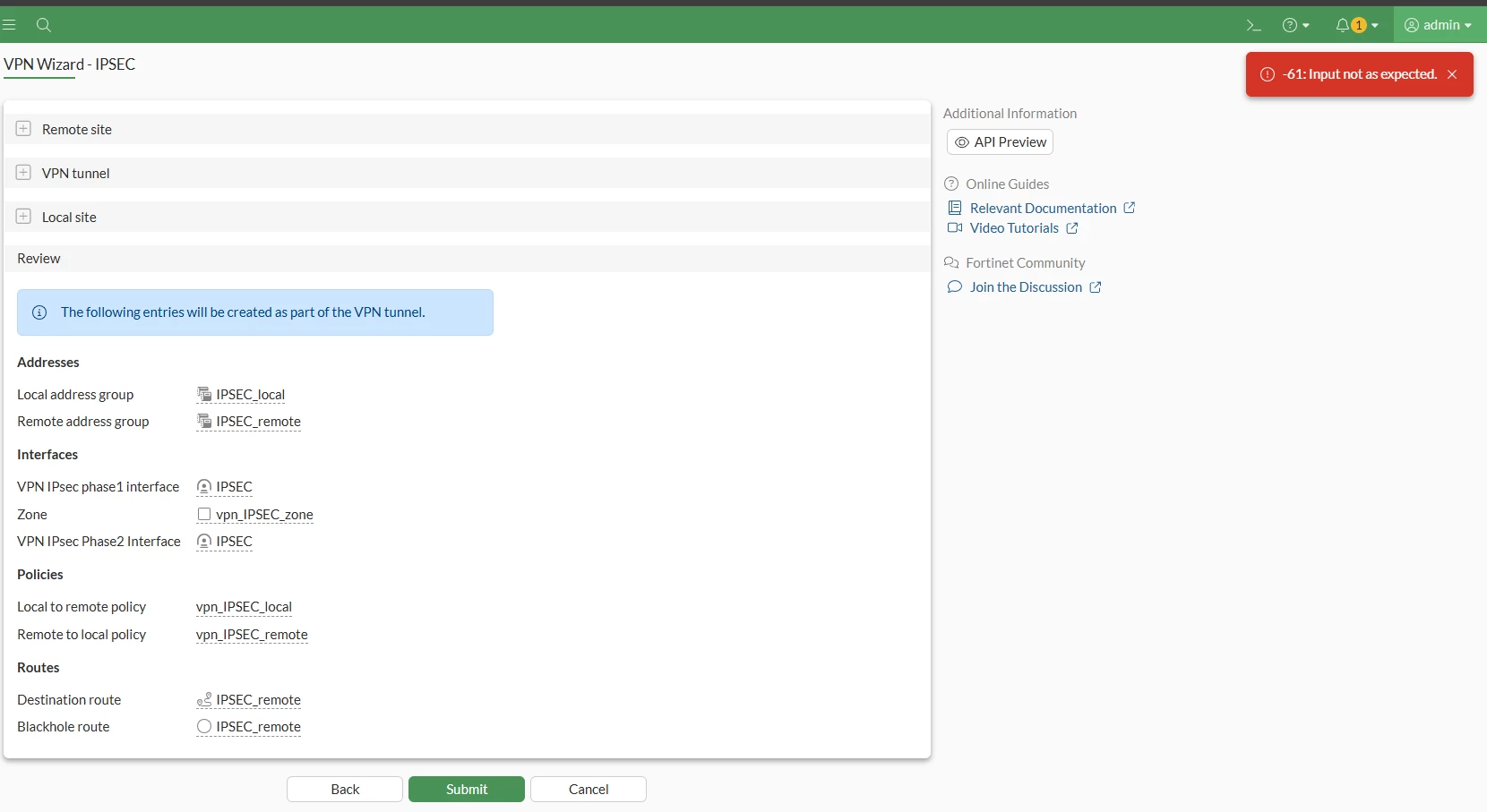Click the Remote address group icon
Screen dimensions: 1487x812
point(204,422)
